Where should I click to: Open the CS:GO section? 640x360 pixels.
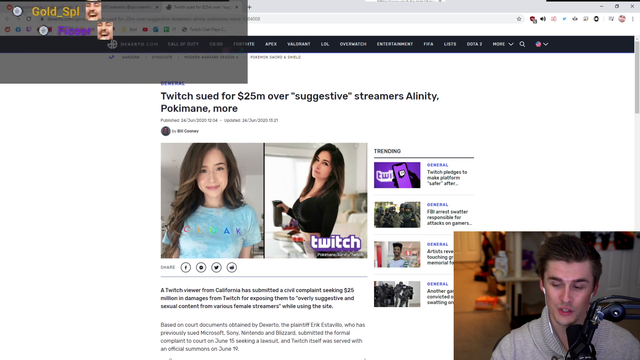pos(216,44)
